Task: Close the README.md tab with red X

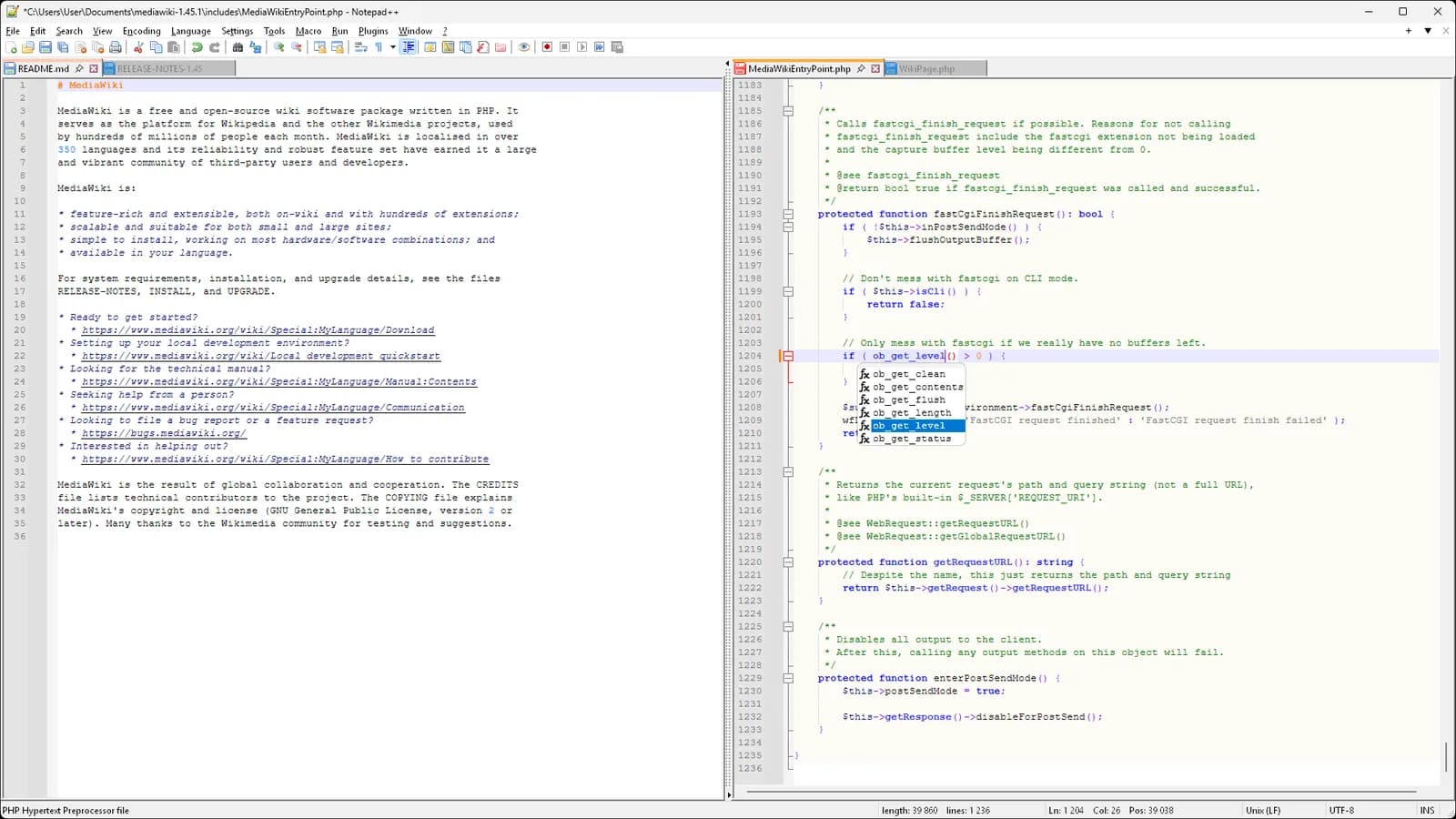Action: pos(93,68)
